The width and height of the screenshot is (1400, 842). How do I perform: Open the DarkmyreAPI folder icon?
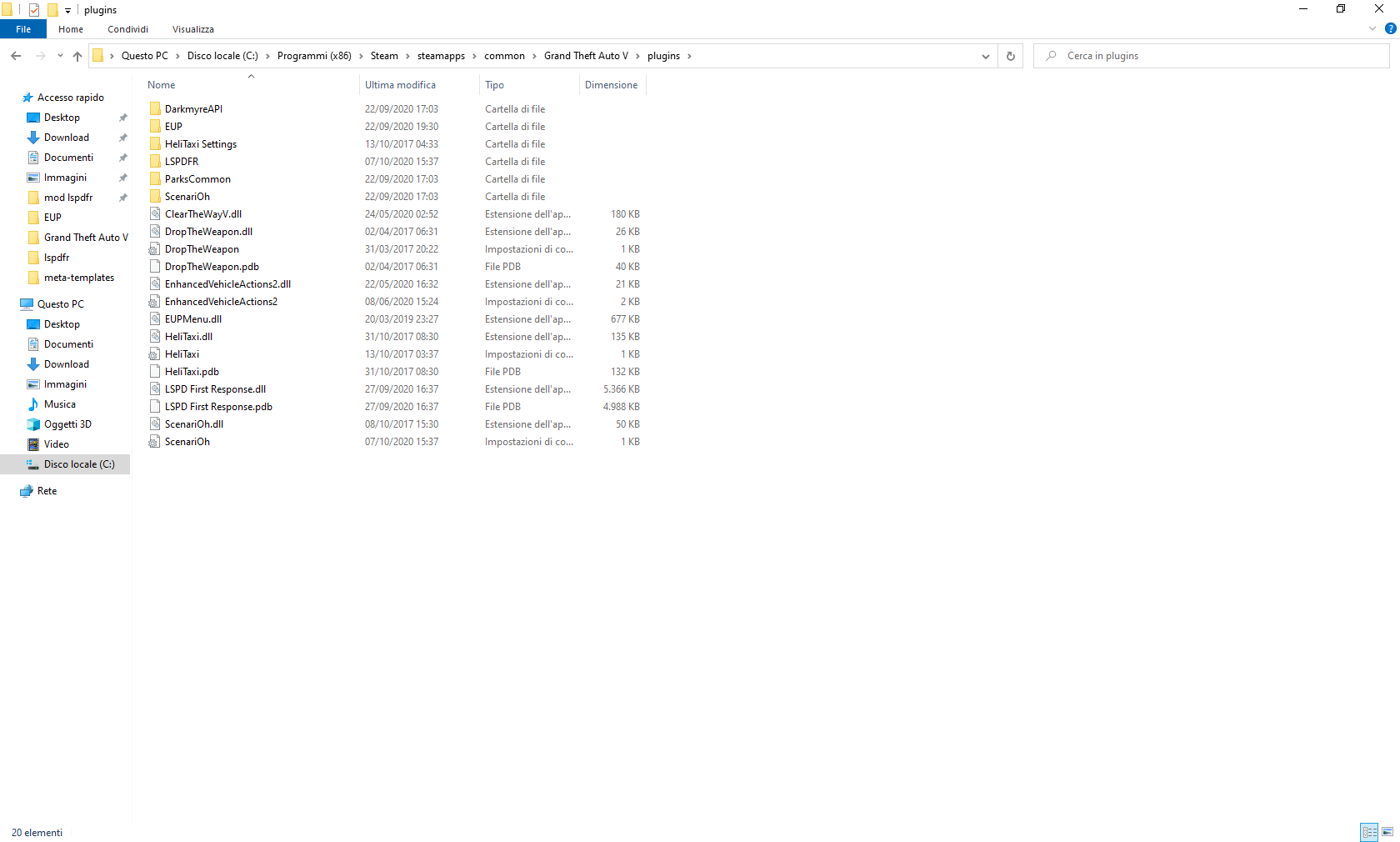coord(155,109)
